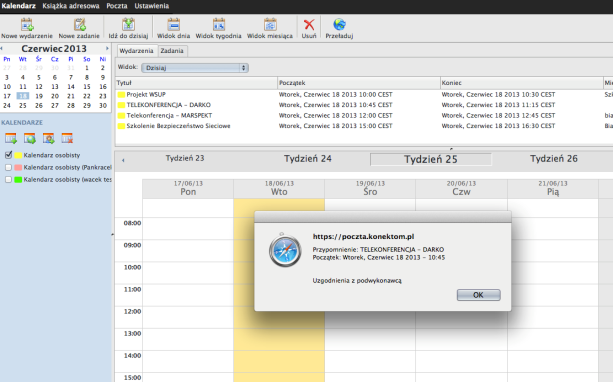
Task: Select day 25 in the mini calendar
Action: click(x=23, y=105)
